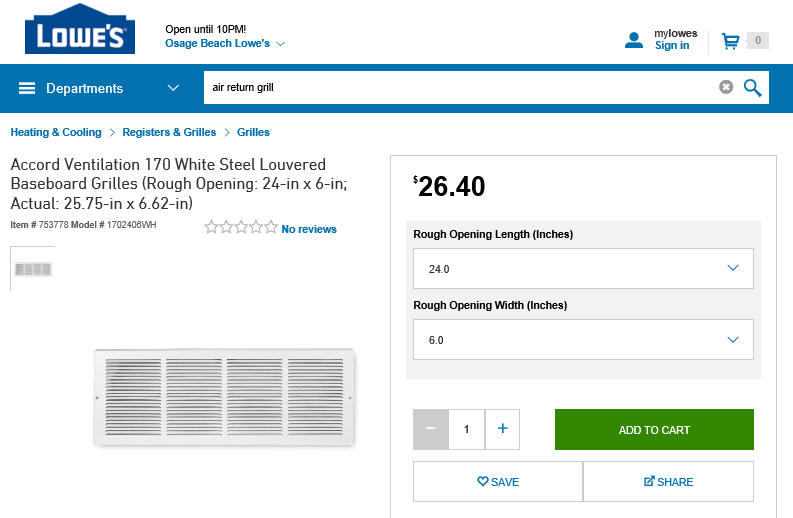This screenshot has width=793, height=518.
Task: Go to Heating & Cooling breadcrumb
Action: coord(56,132)
